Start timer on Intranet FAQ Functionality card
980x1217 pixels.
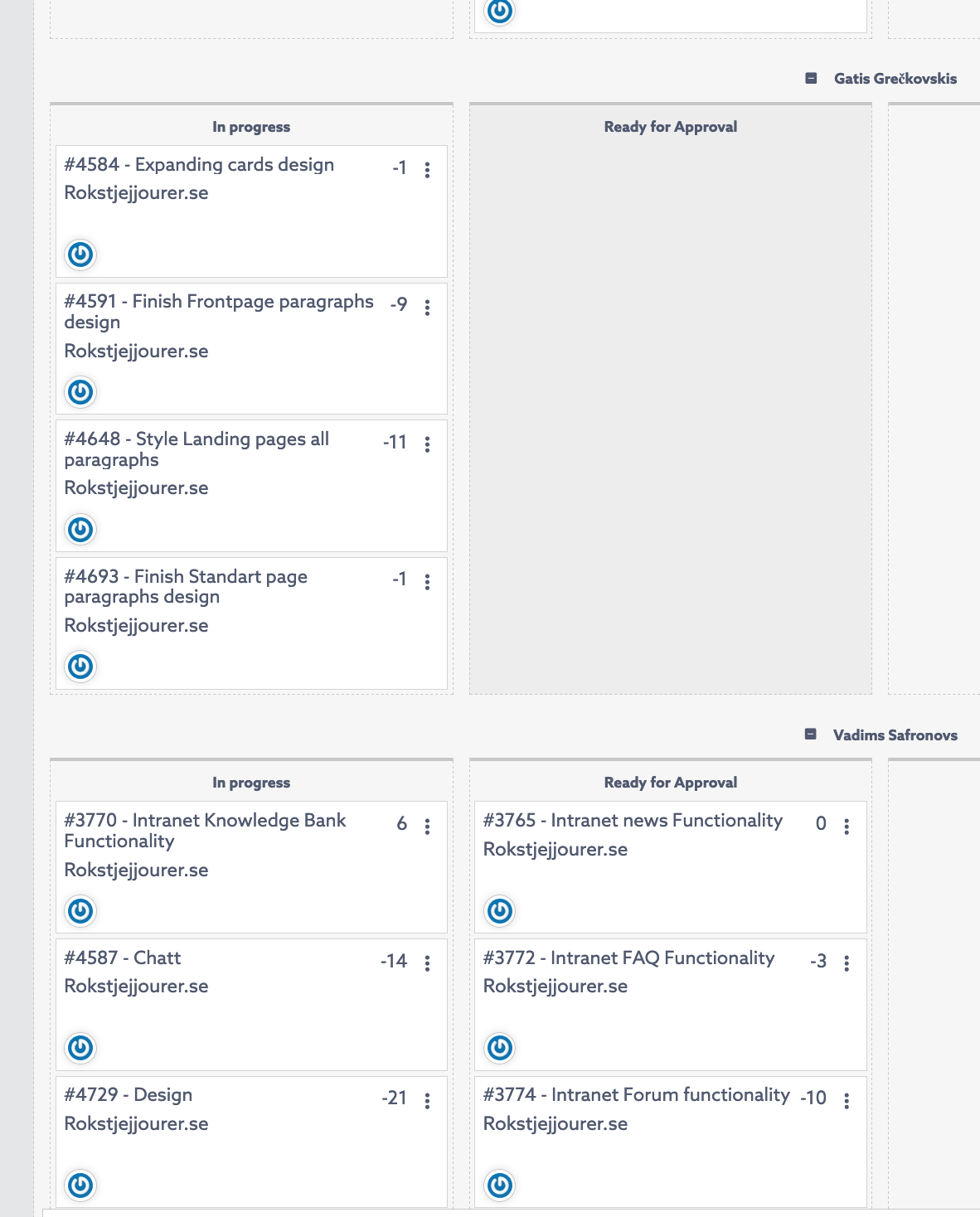(500, 1048)
